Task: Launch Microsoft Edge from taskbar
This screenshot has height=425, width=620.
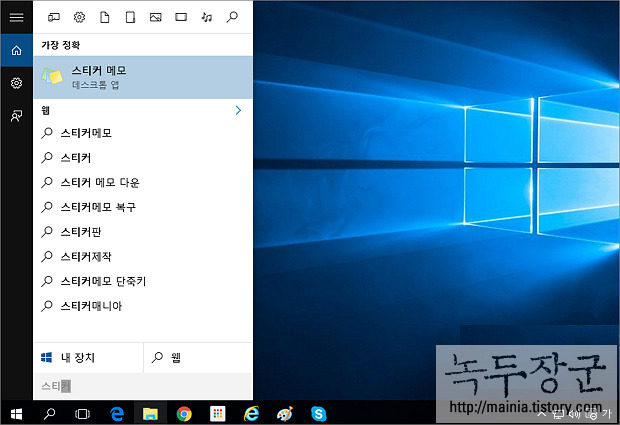Action: (117, 414)
